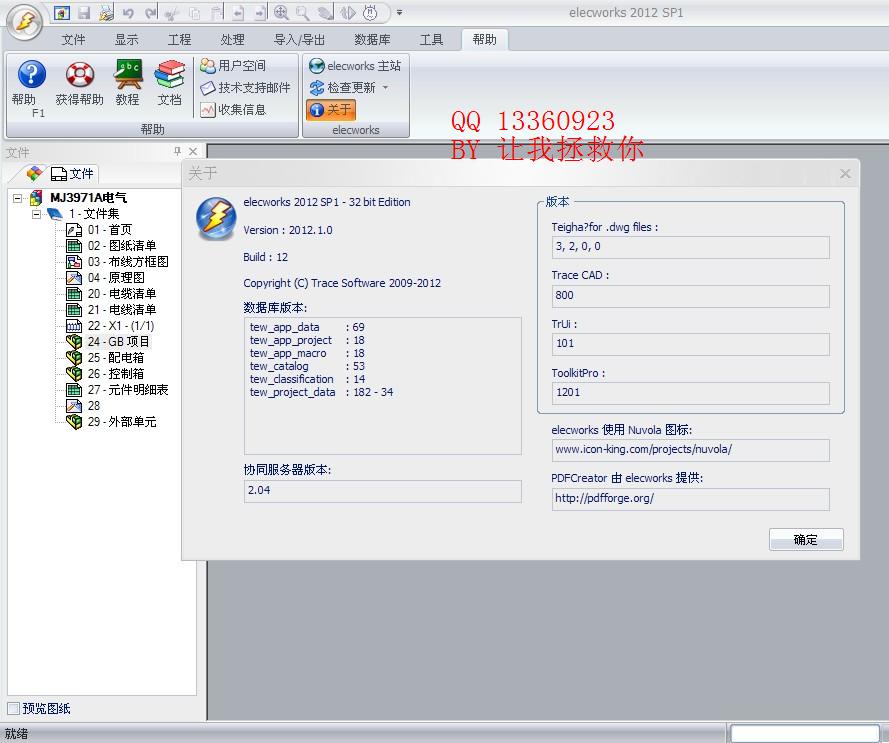889x743 pixels.
Task: Click the Copy icon in quick access toolbar
Action: (x=194, y=12)
